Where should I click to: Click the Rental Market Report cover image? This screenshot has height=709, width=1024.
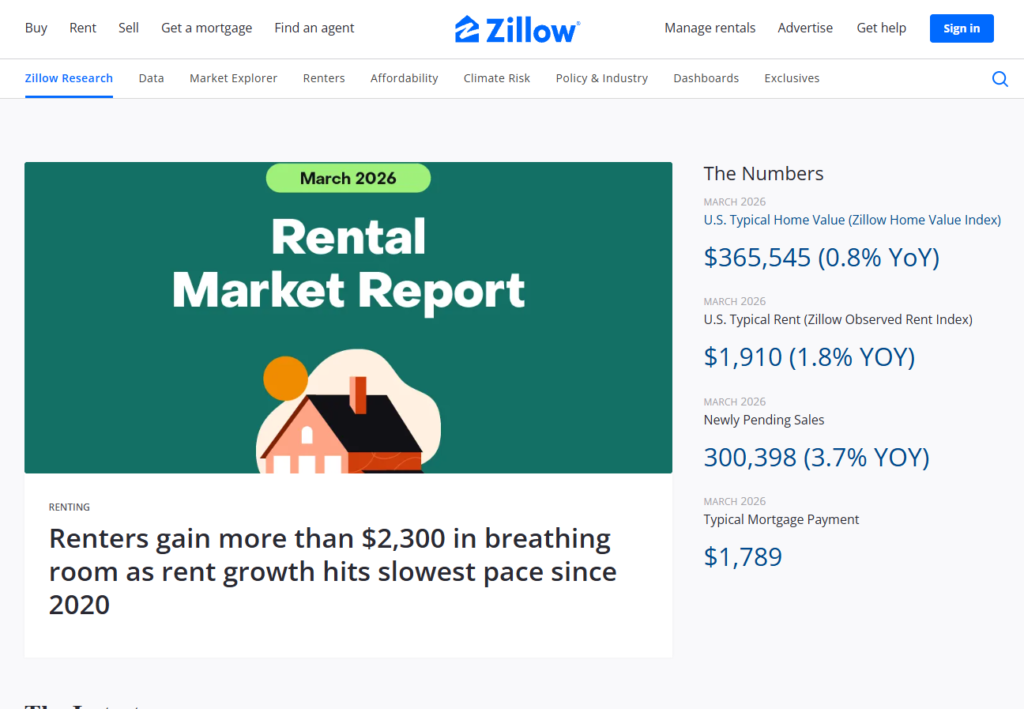pyautogui.click(x=348, y=317)
